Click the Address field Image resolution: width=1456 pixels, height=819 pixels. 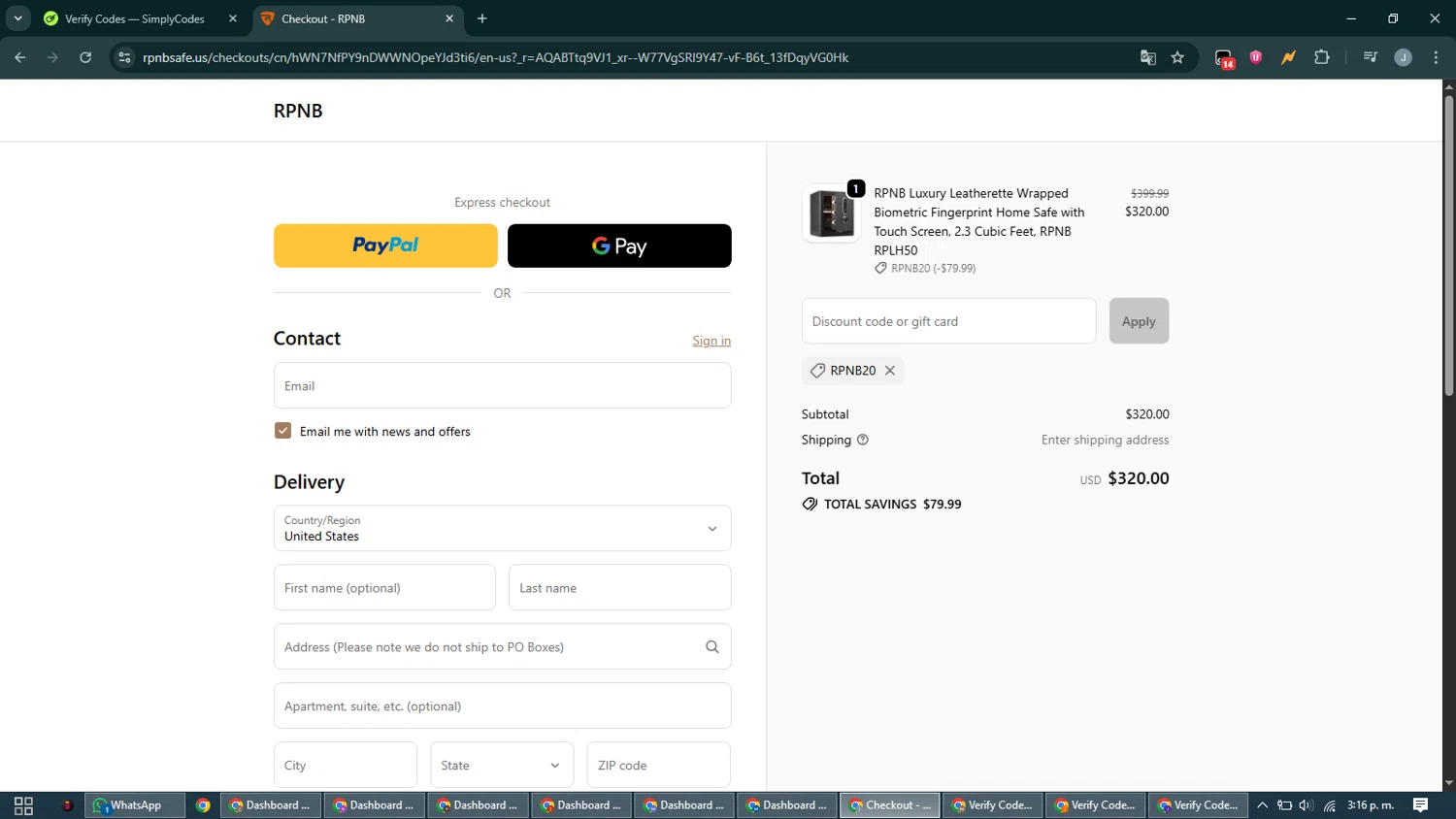[x=503, y=646]
